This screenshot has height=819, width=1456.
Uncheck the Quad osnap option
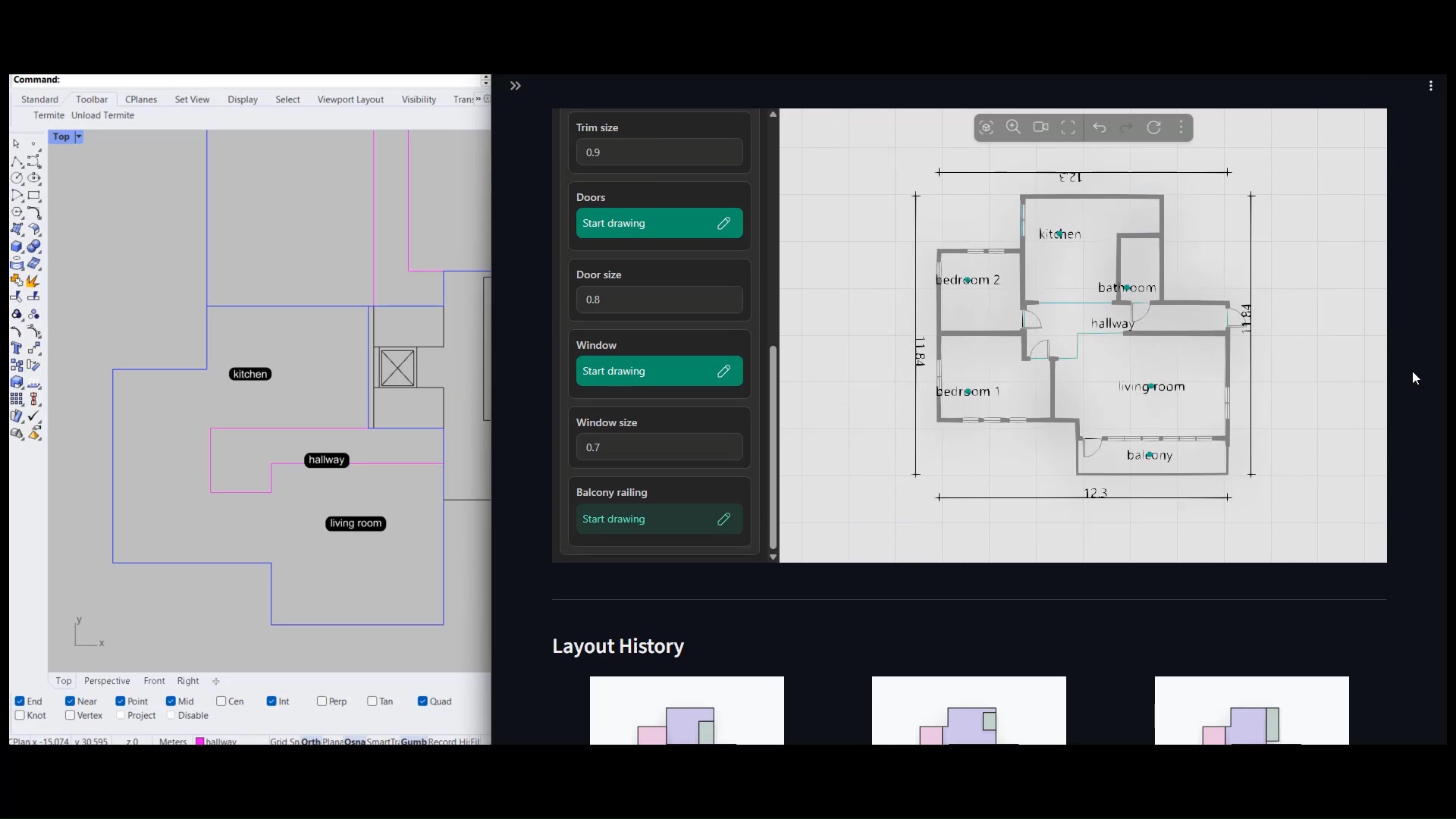click(422, 701)
